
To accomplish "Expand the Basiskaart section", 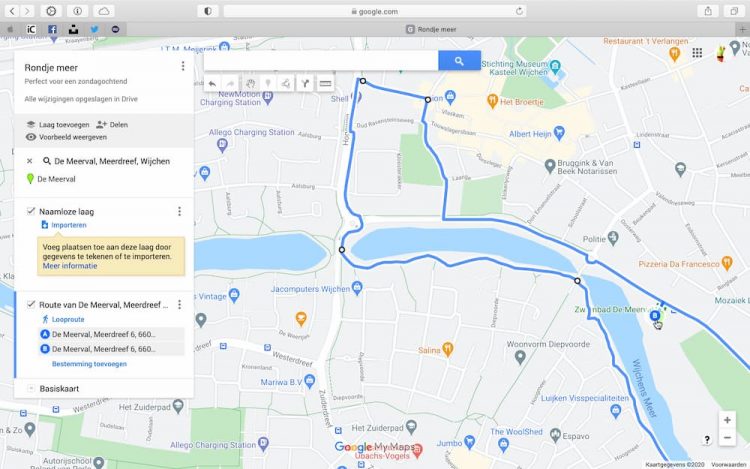I will [x=31, y=388].
